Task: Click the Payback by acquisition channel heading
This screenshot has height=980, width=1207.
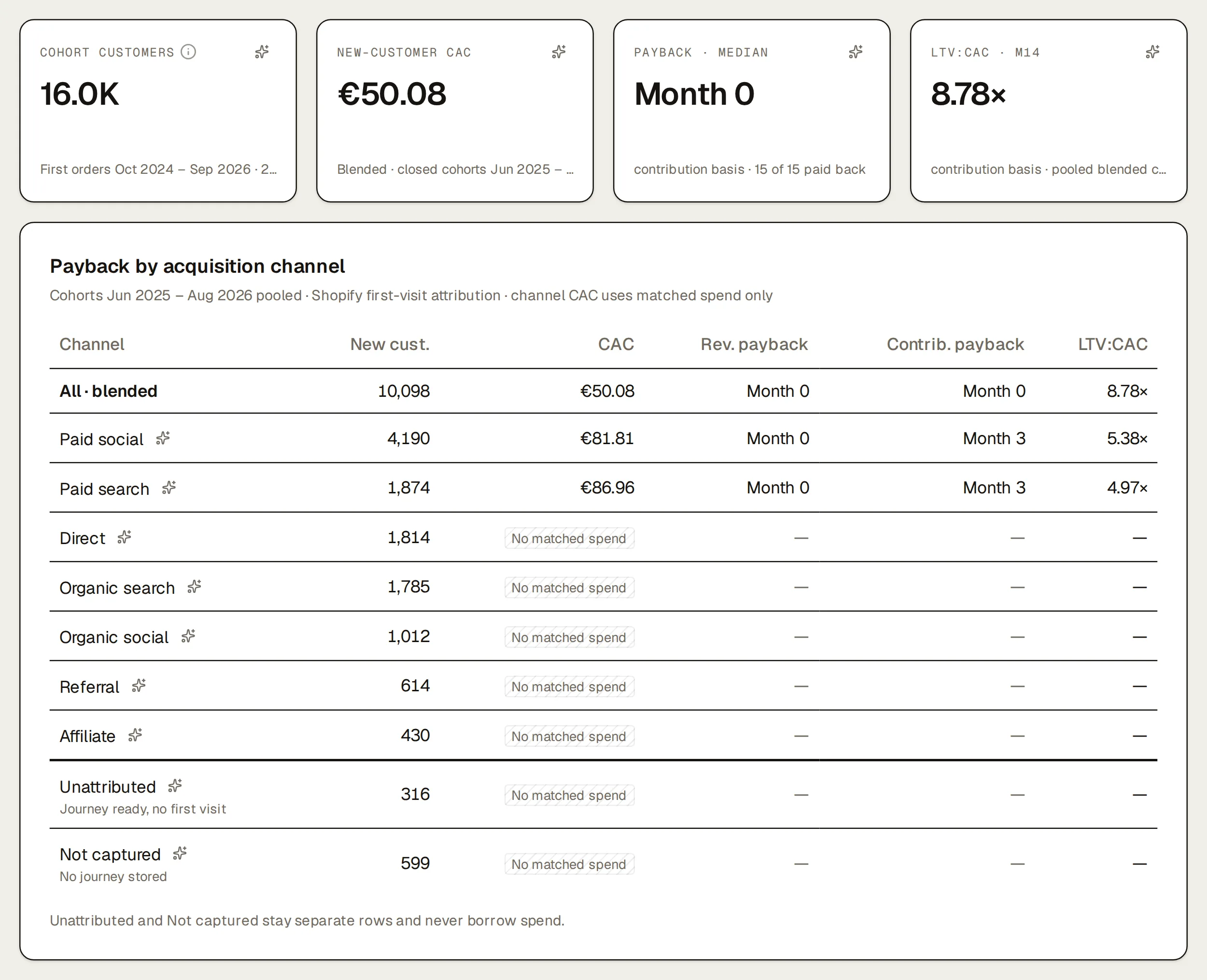Action: 197,266
